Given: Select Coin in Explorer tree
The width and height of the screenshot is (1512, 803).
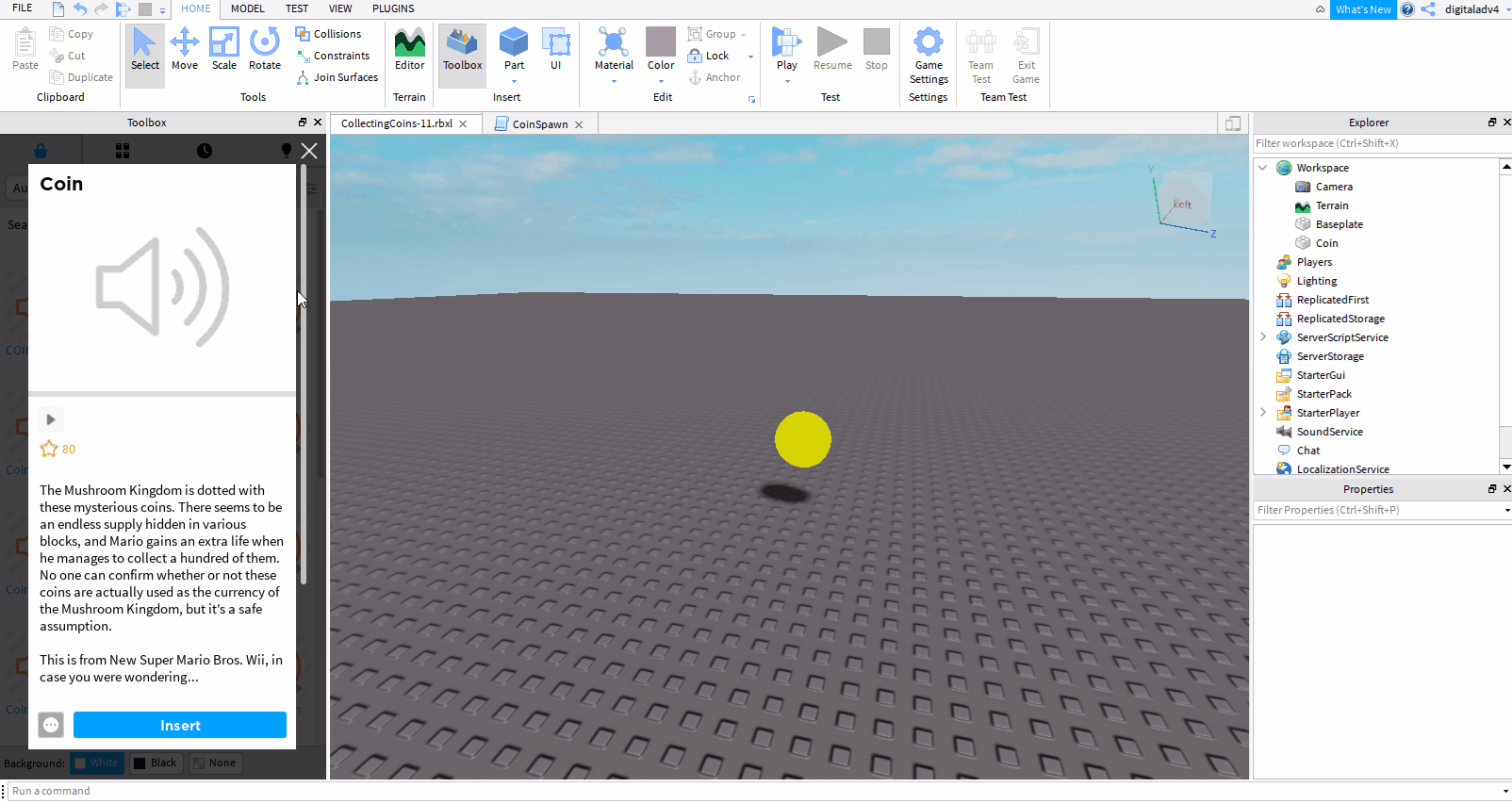Looking at the screenshot, I should click(1326, 243).
